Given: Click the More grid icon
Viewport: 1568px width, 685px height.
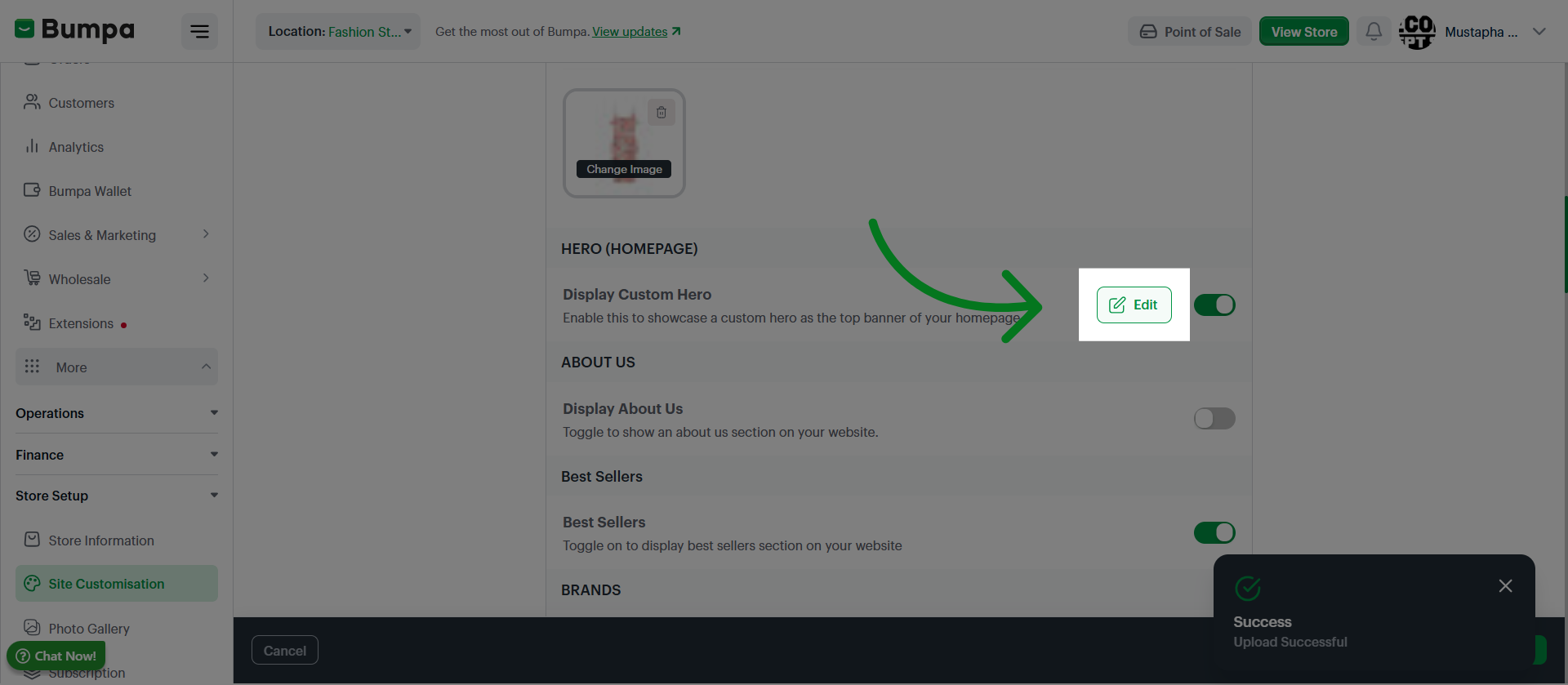Looking at the screenshot, I should click(32, 367).
